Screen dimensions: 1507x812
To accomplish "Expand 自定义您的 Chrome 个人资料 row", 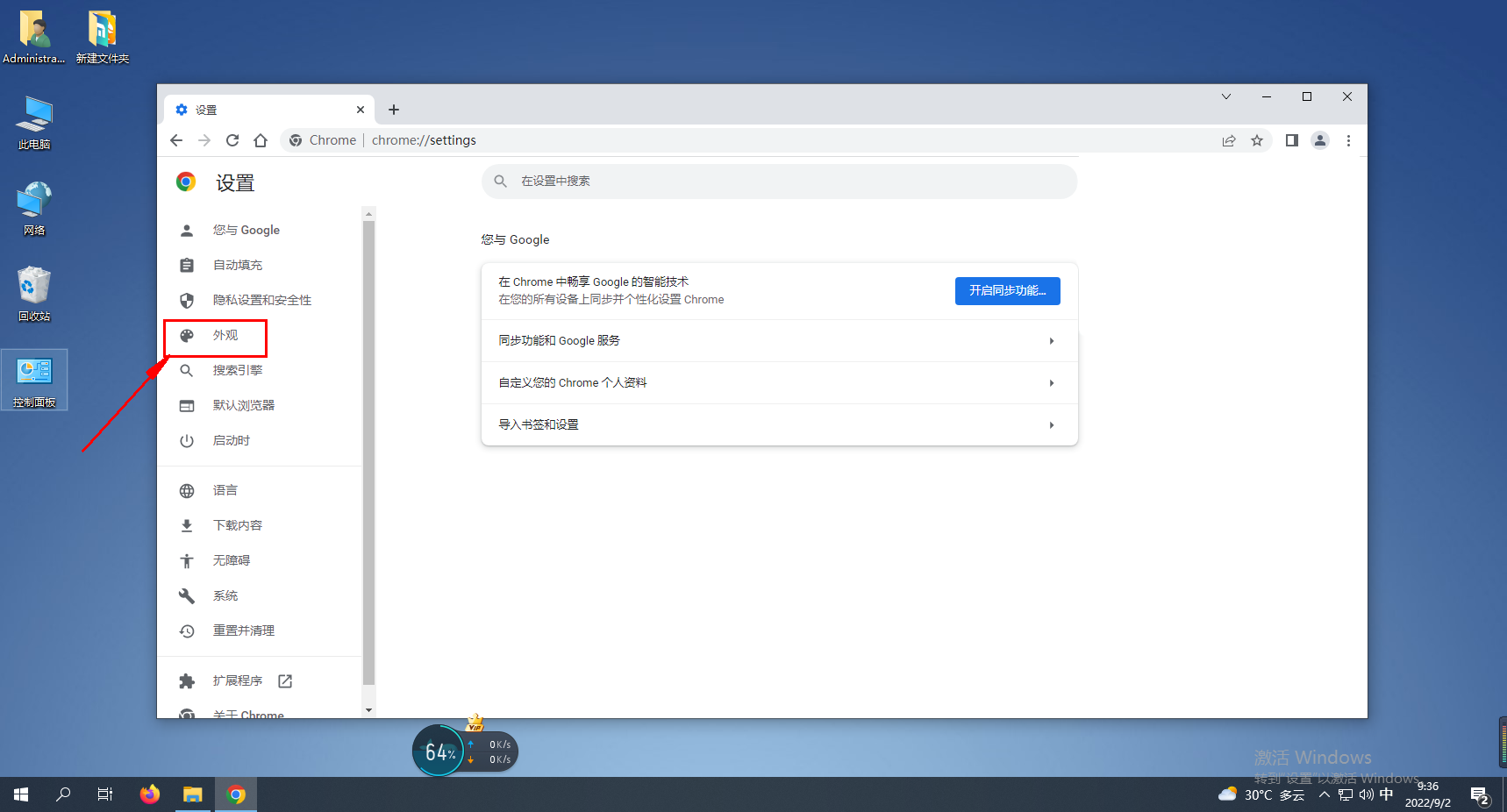I will tap(779, 383).
